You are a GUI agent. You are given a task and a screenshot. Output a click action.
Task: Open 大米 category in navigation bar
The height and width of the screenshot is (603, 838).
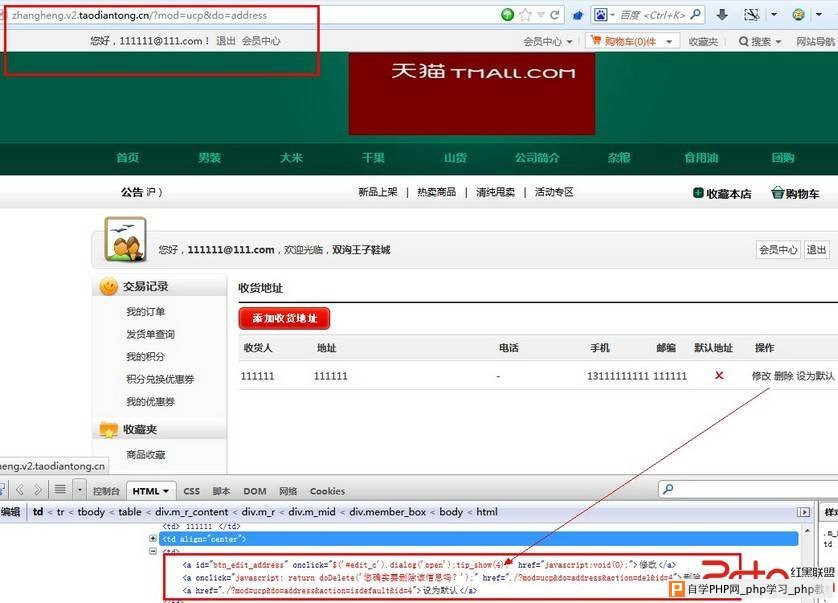point(291,158)
